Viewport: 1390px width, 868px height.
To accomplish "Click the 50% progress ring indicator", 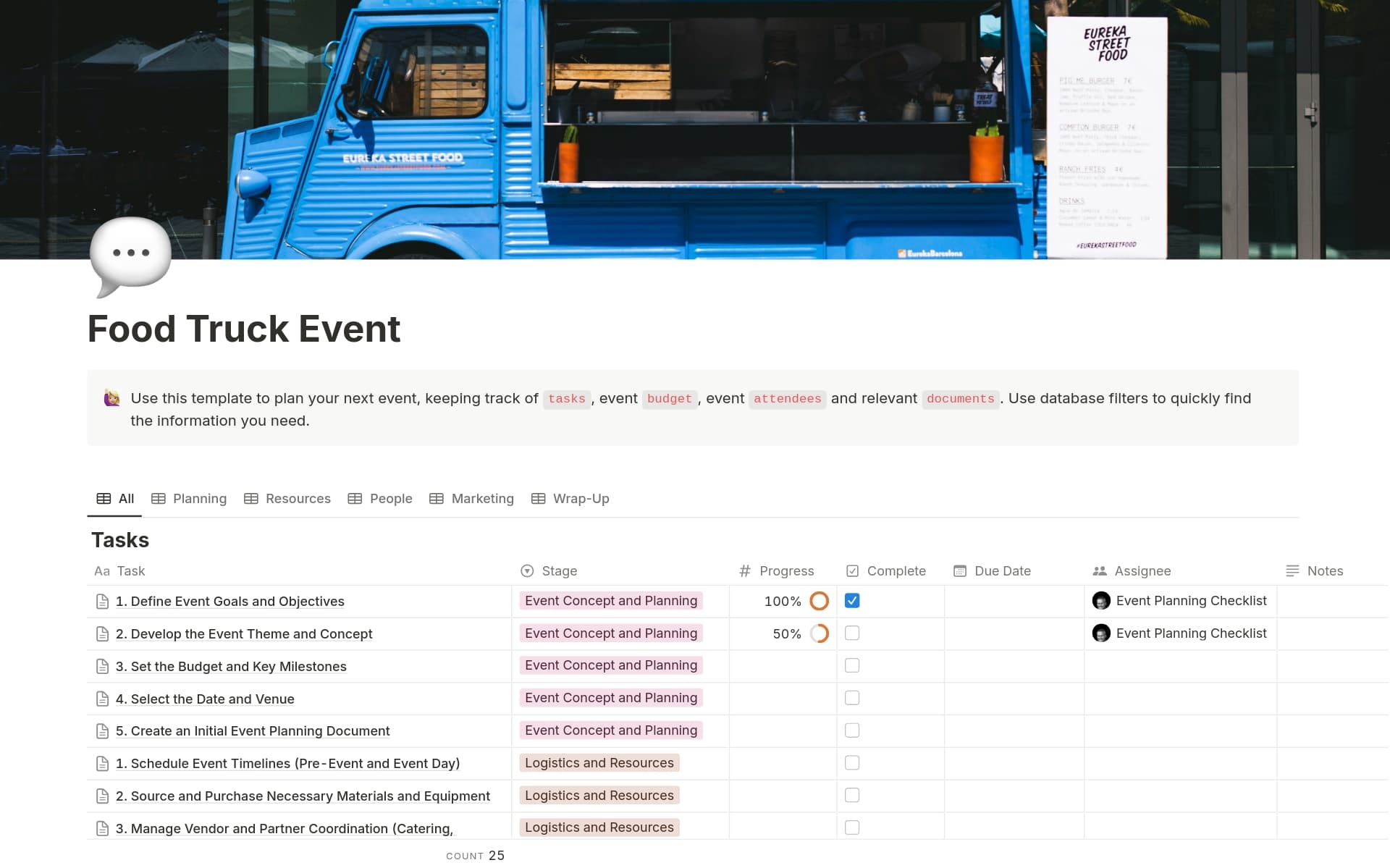I will [x=820, y=633].
